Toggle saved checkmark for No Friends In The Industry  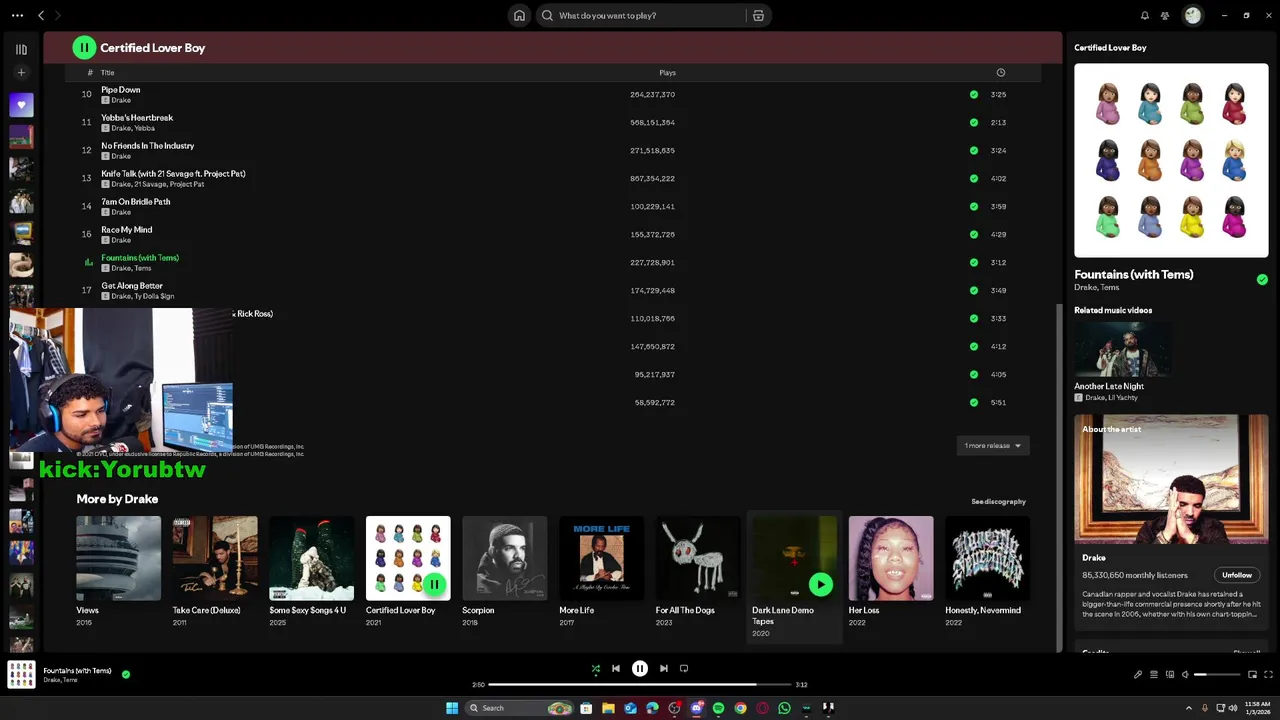[974, 150]
